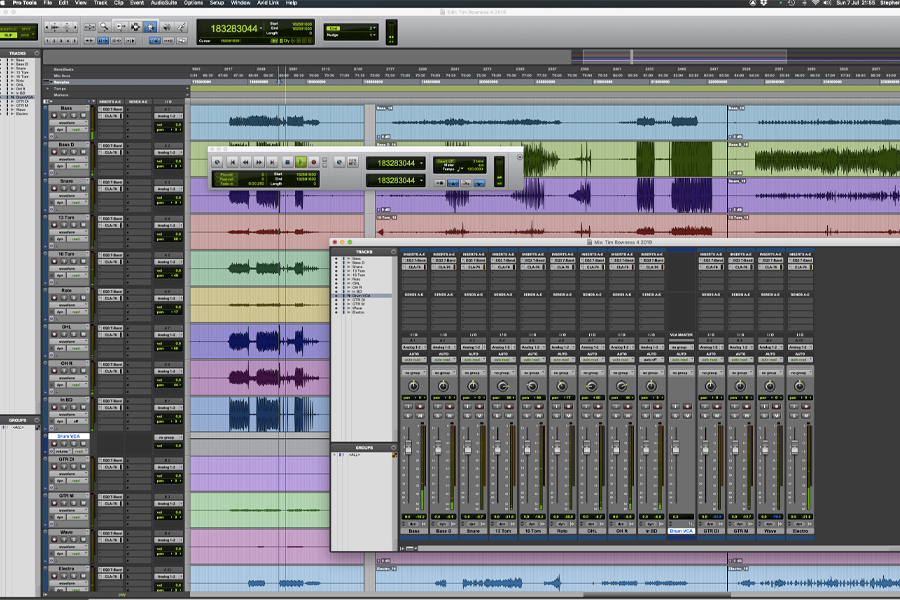This screenshot has width=900, height=600.
Task: Open Transport main counter dropdown arrow
Action: coord(422,163)
